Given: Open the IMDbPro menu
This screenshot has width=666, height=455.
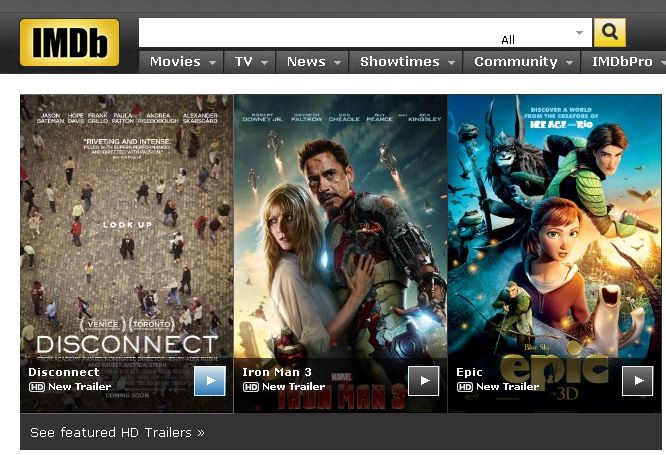Looking at the screenshot, I should tap(624, 62).
